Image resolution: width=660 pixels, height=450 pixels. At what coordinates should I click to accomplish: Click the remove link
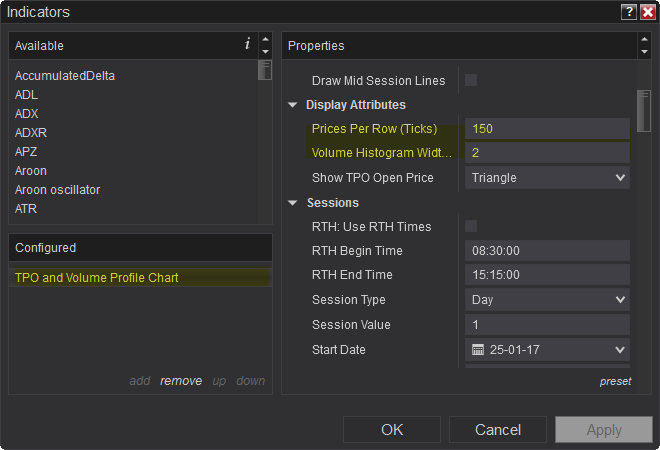(x=181, y=381)
